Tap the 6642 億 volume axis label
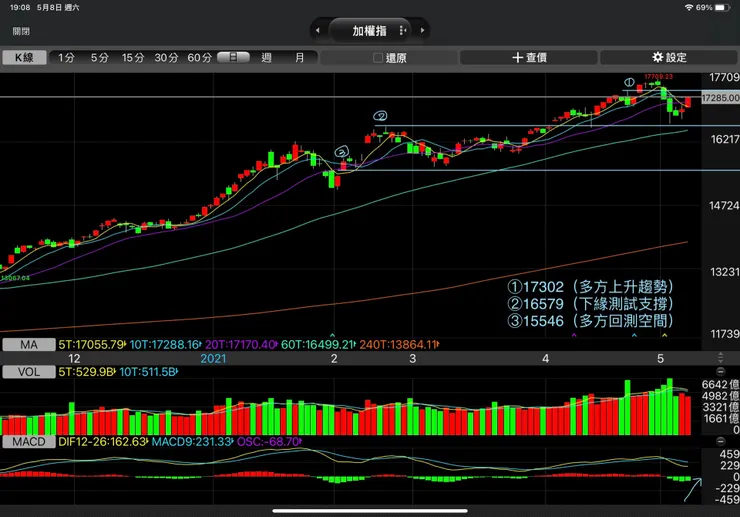The image size is (740, 517). coord(721,385)
